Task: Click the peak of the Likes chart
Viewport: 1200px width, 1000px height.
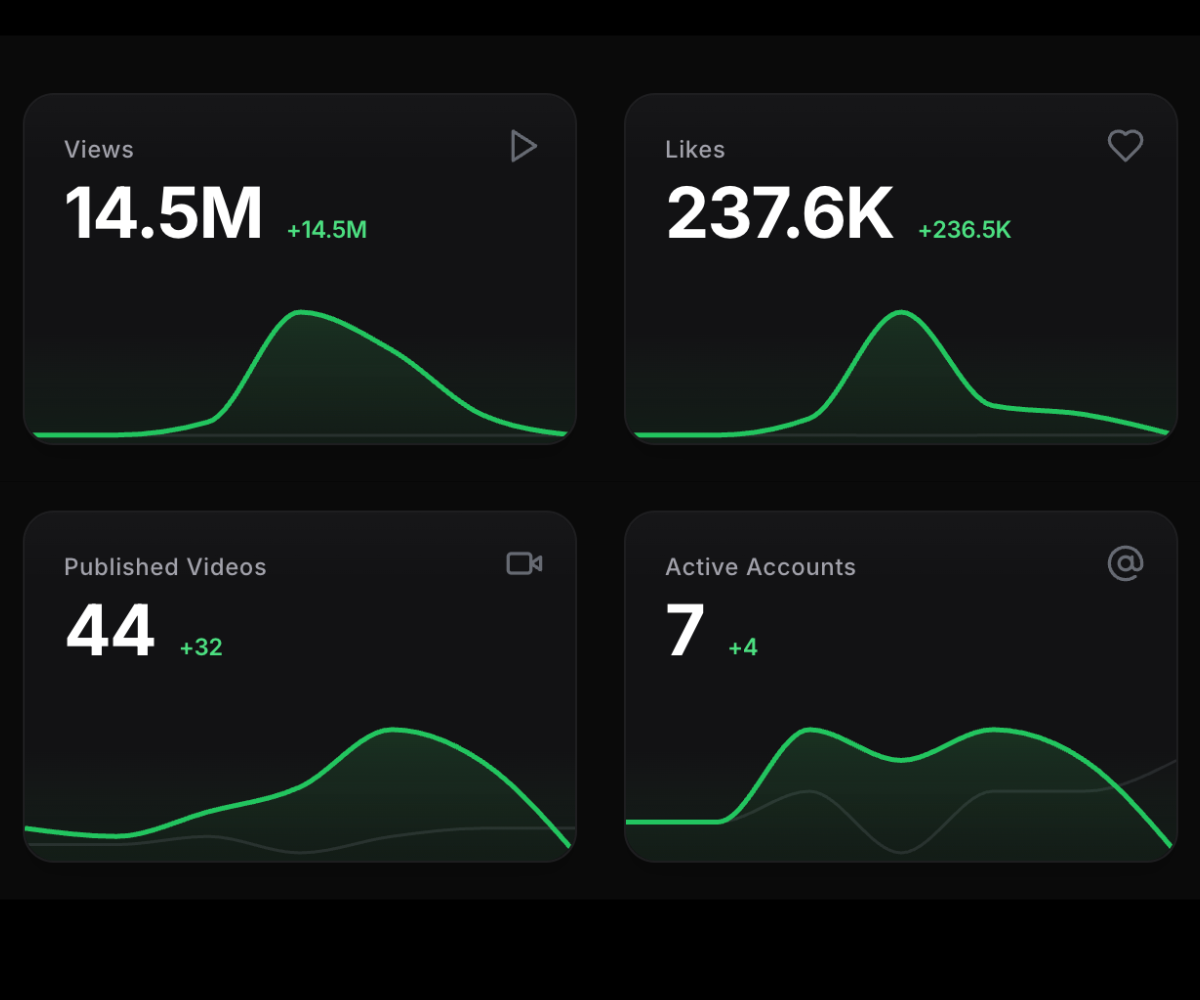Action: (901, 313)
